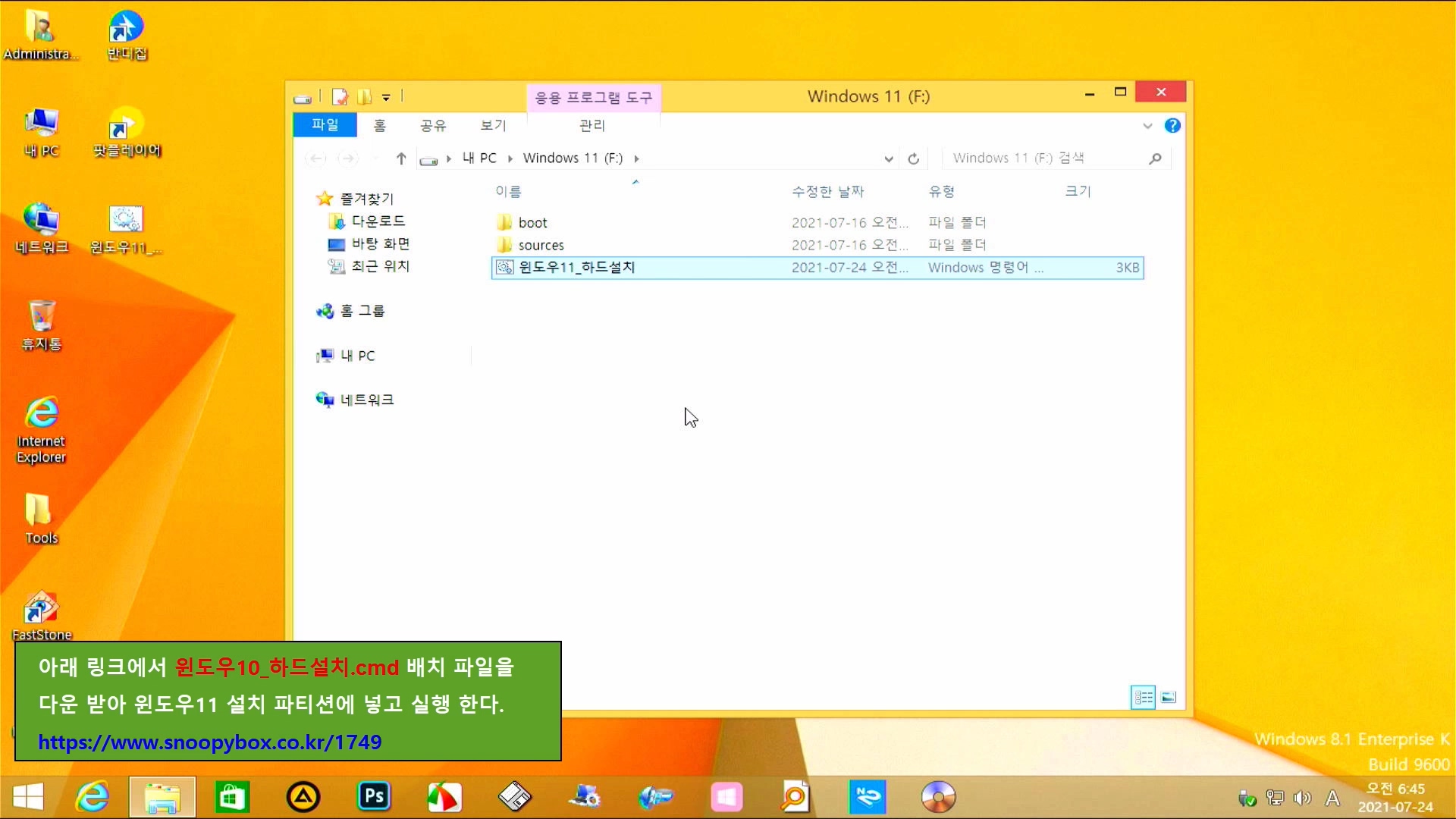Open the Recycle Bin desktop icon
1456x819 pixels.
(42, 325)
